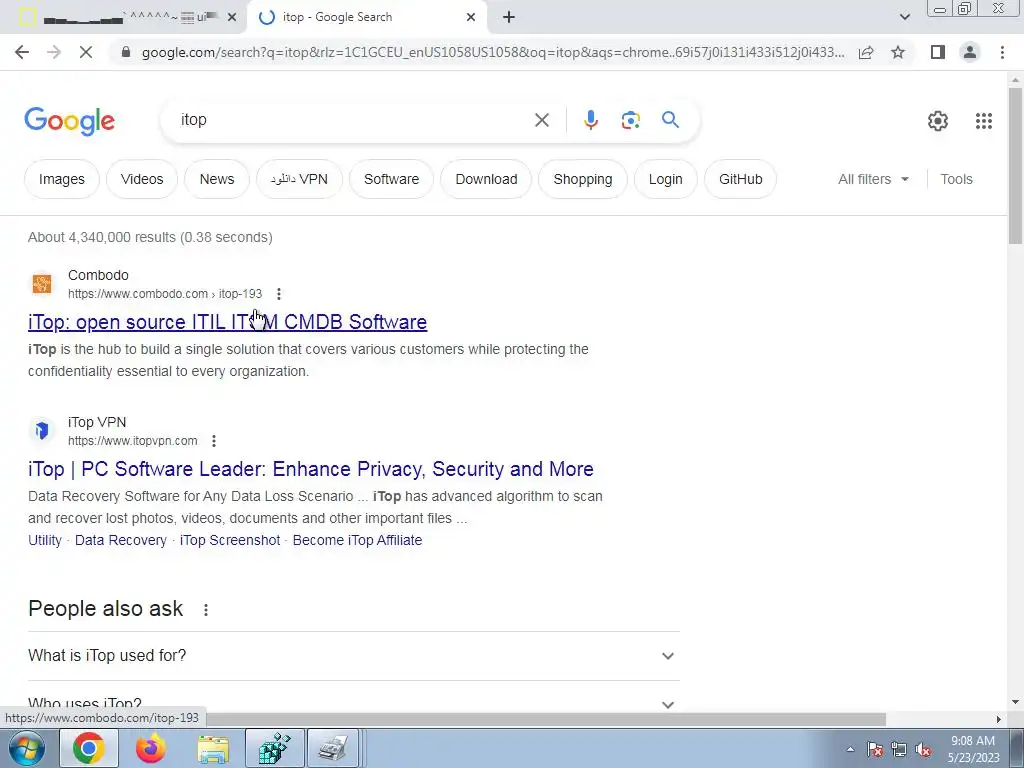1024x768 pixels.
Task: Clear the search box text
Action: tap(541, 120)
